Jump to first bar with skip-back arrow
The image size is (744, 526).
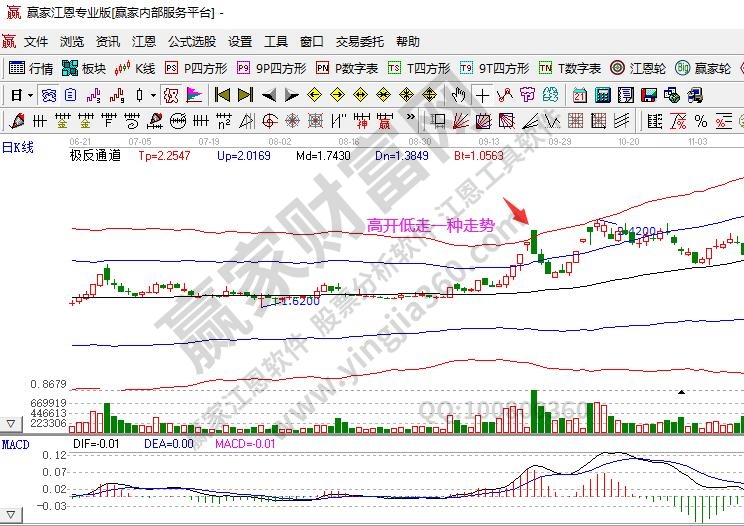222,95
